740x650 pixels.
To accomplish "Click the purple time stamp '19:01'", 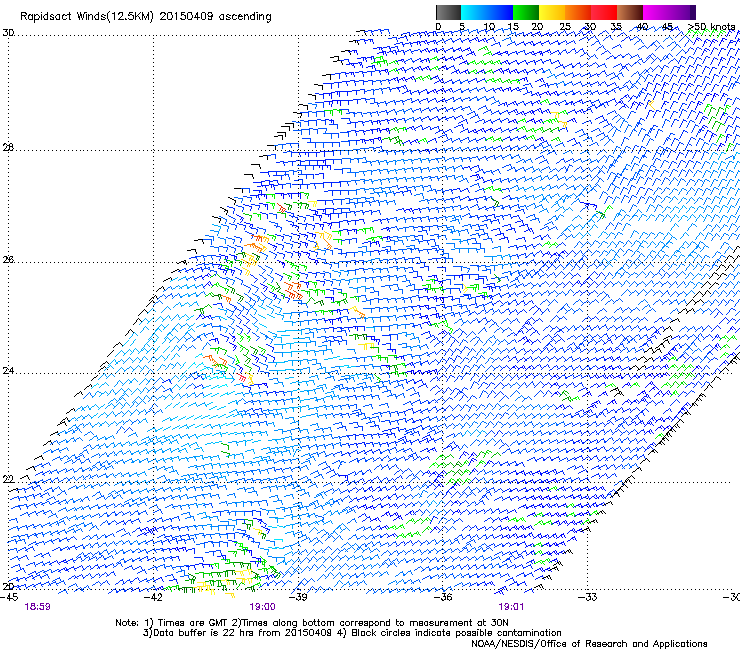I will [511, 607].
